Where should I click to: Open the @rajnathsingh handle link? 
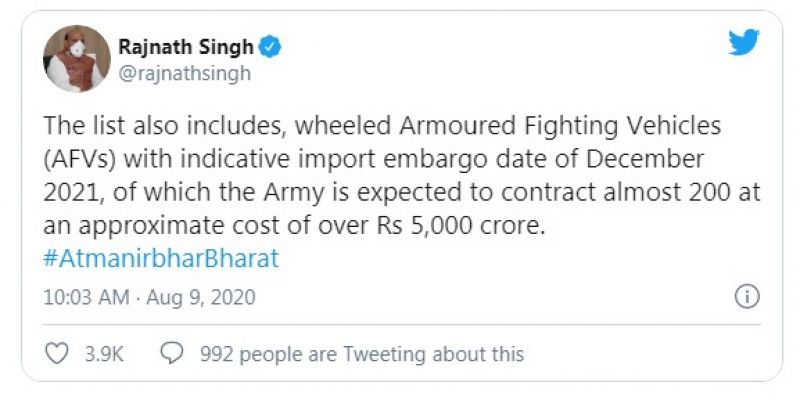click(x=170, y=73)
